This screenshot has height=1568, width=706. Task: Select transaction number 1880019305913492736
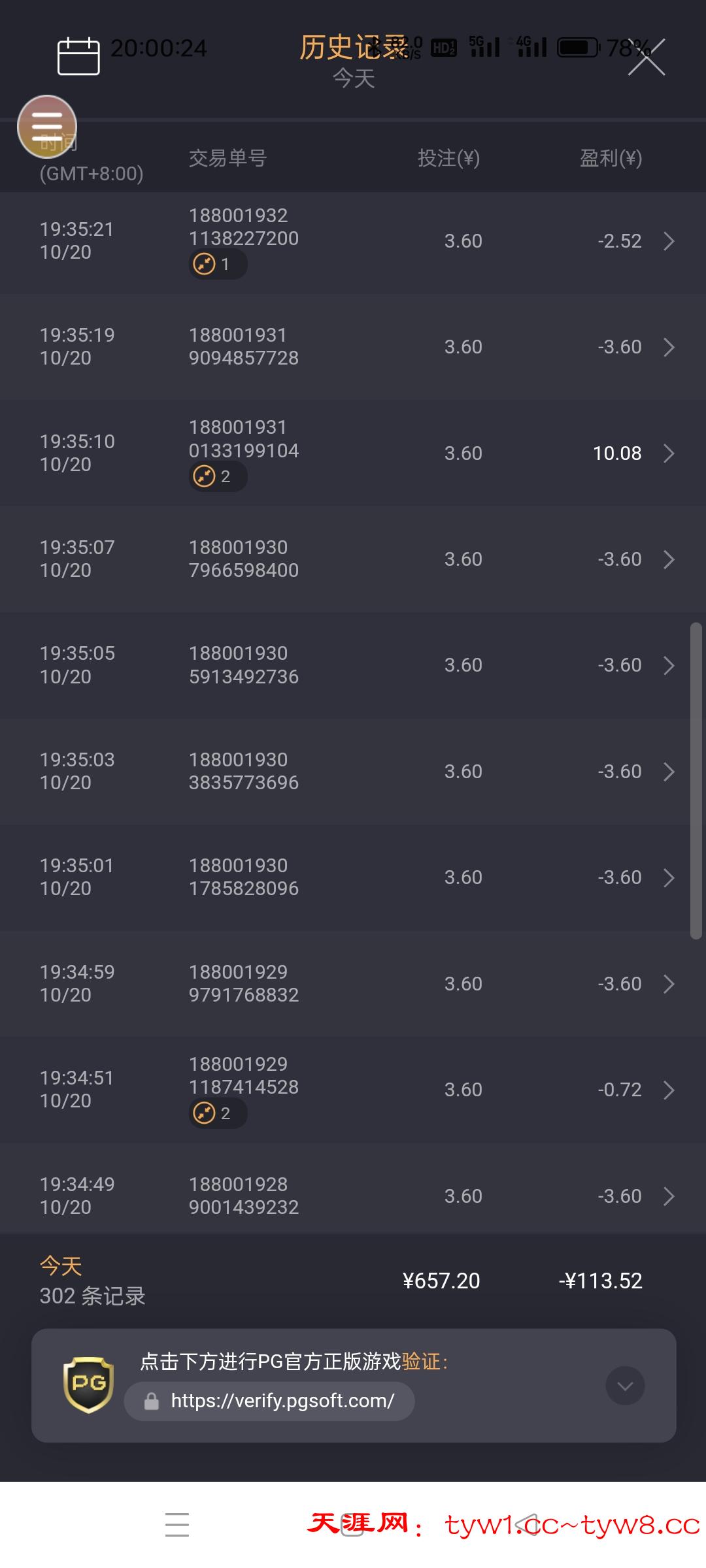pos(243,665)
